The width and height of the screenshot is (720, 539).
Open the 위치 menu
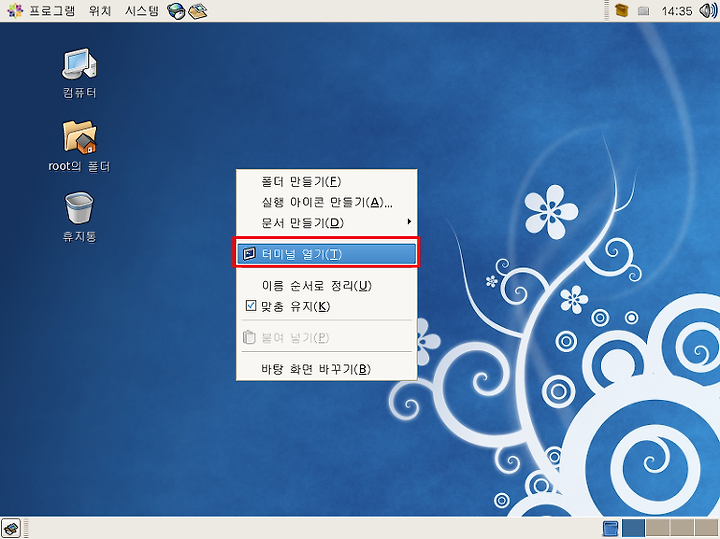coord(100,11)
